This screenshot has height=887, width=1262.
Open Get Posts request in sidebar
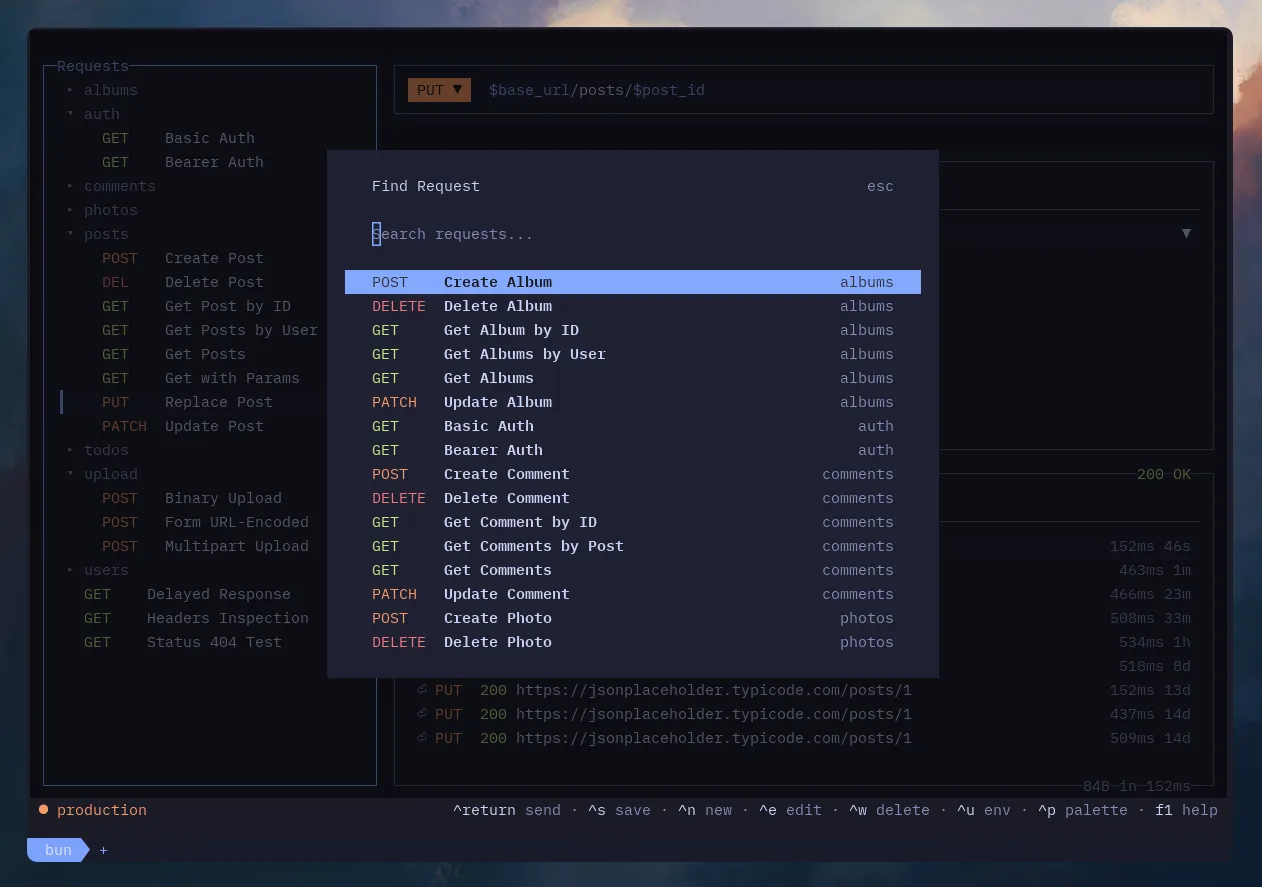click(x=174, y=354)
